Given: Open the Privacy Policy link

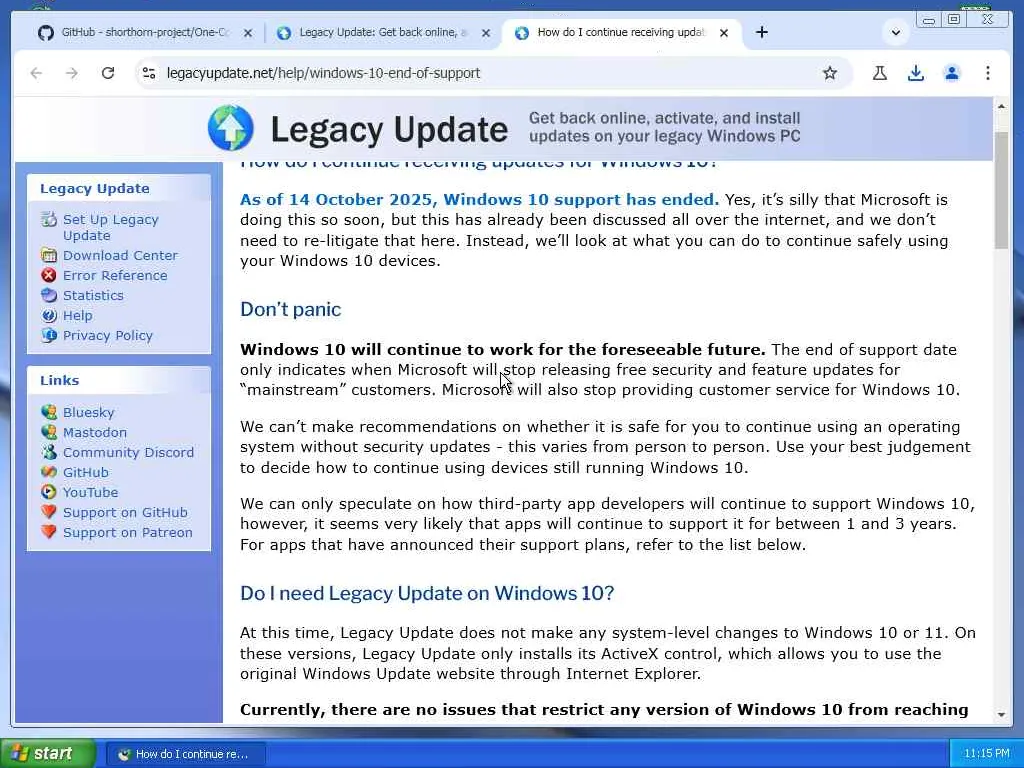Looking at the screenshot, I should pyautogui.click(x=108, y=336).
